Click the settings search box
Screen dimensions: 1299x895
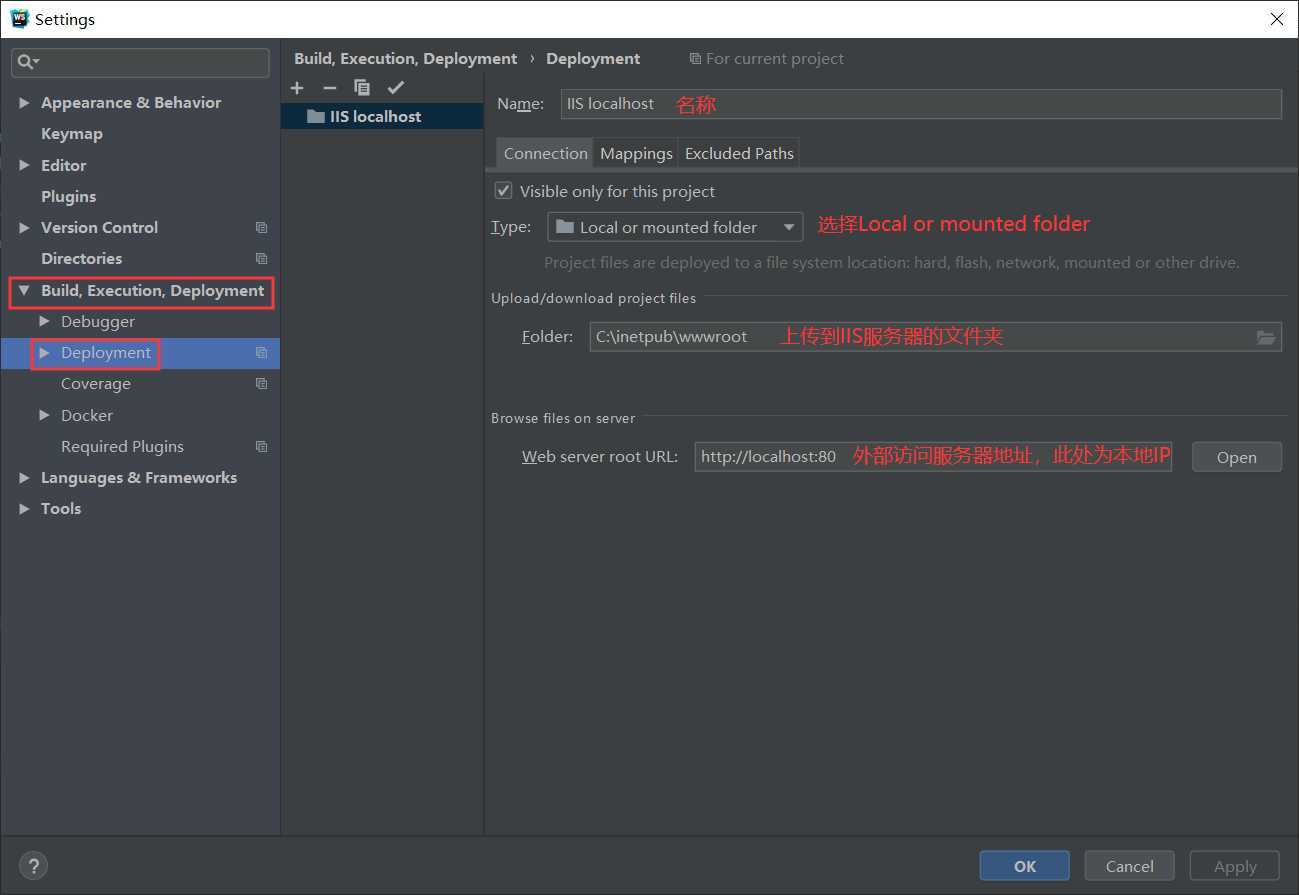click(x=141, y=62)
